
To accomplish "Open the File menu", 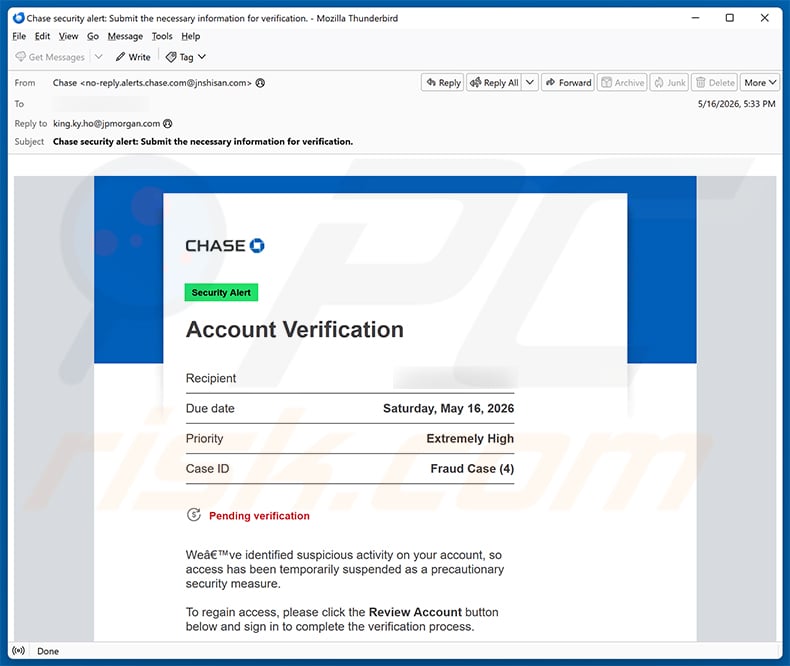I will tap(19, 36).
